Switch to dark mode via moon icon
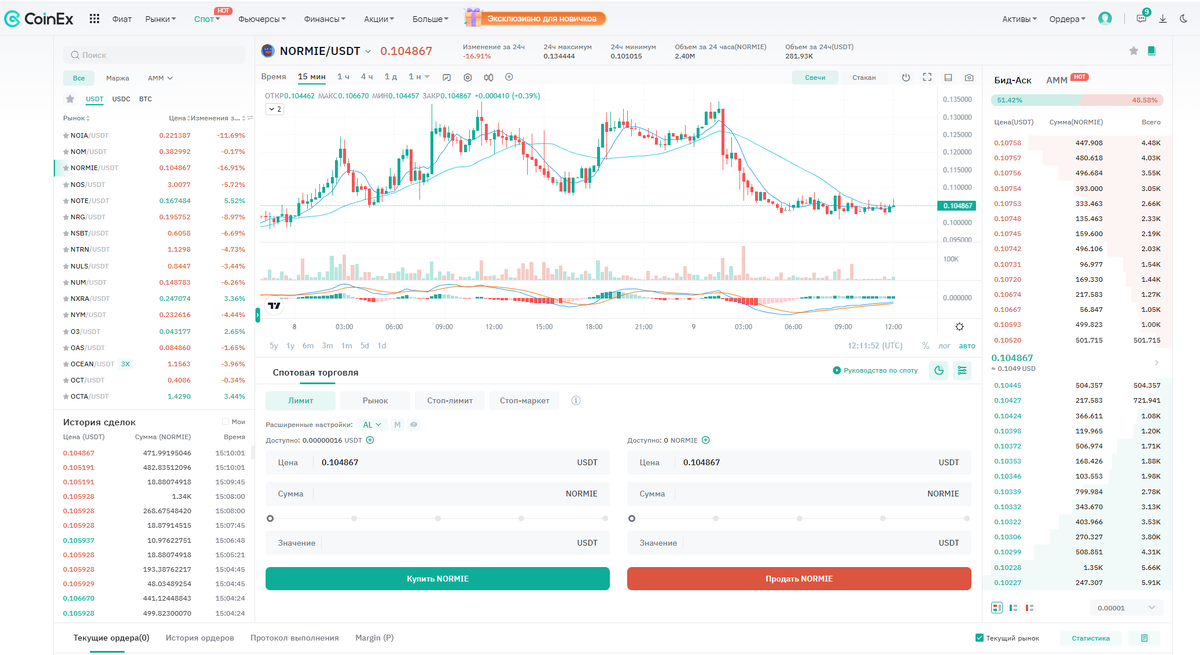 tap(1186, 18)
